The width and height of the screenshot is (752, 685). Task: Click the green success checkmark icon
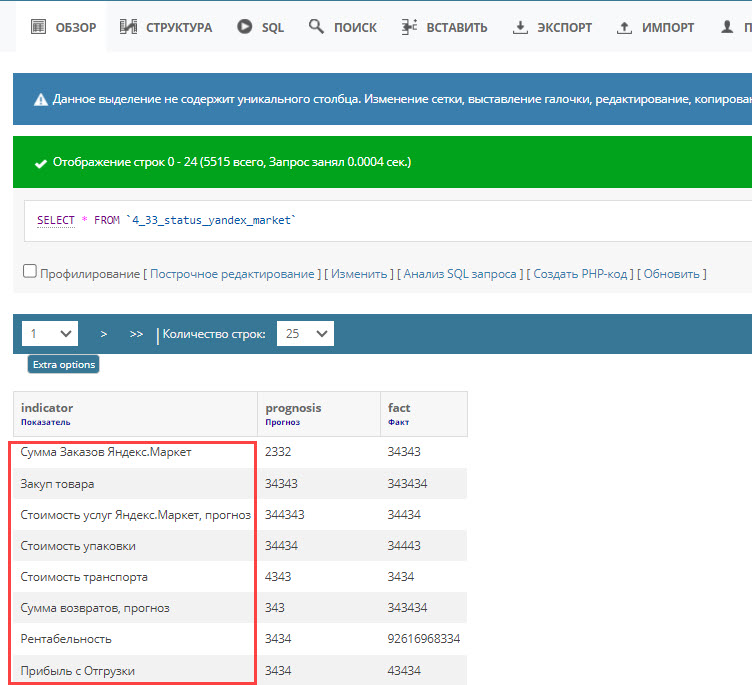[x=41, y=163]
